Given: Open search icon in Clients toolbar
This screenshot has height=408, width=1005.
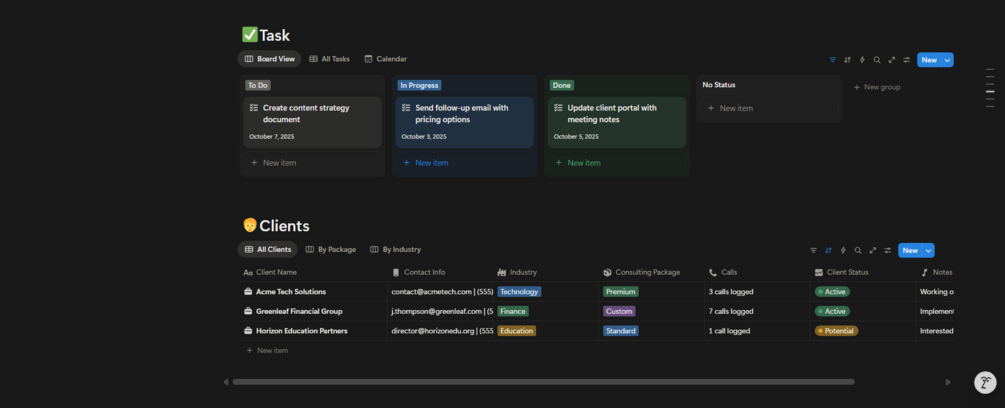Looking at the screenshot, I should (x=858, y=250).
